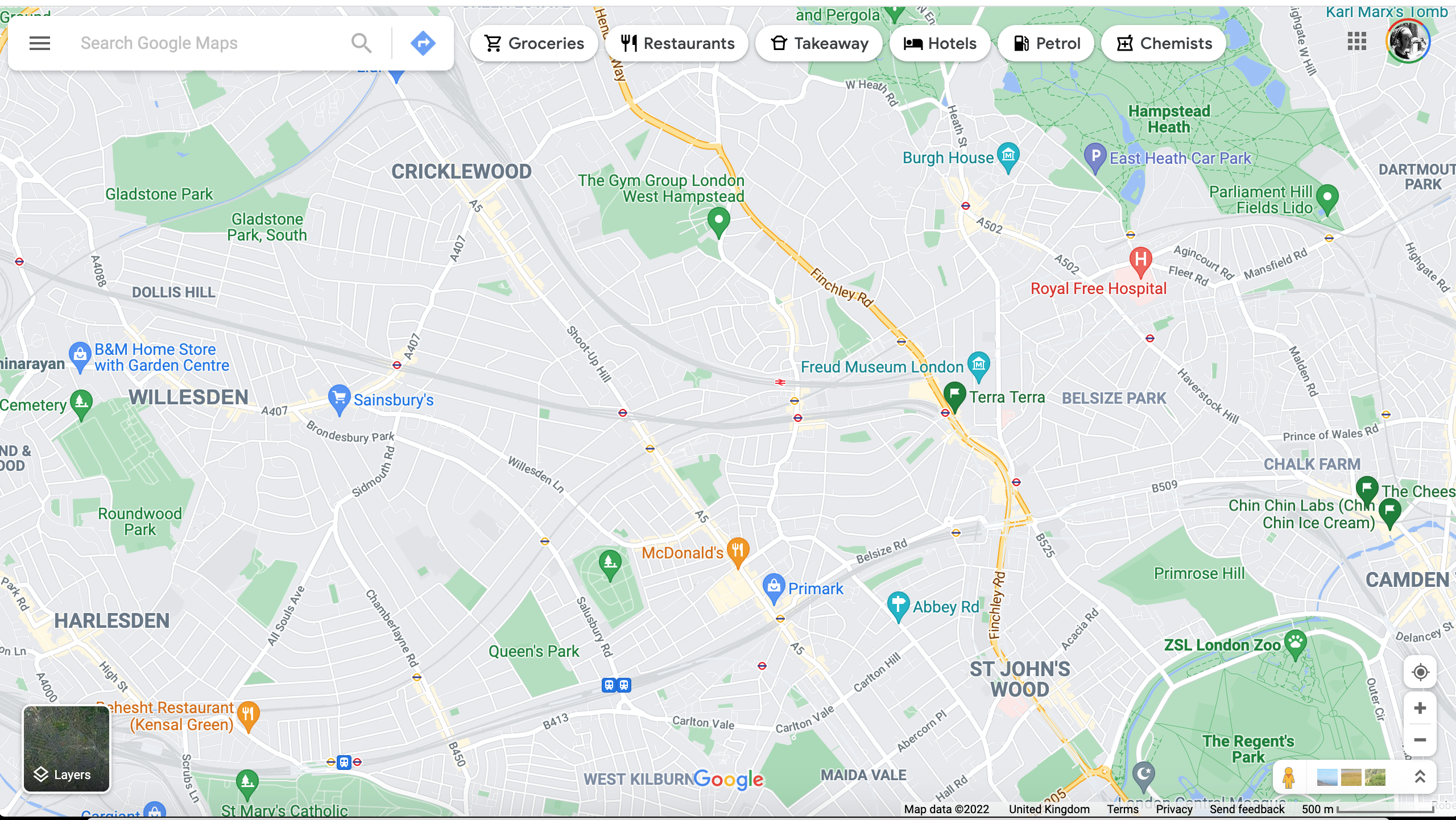Click the Directions icon button
1456x820 pixels.
coord(422,43)
